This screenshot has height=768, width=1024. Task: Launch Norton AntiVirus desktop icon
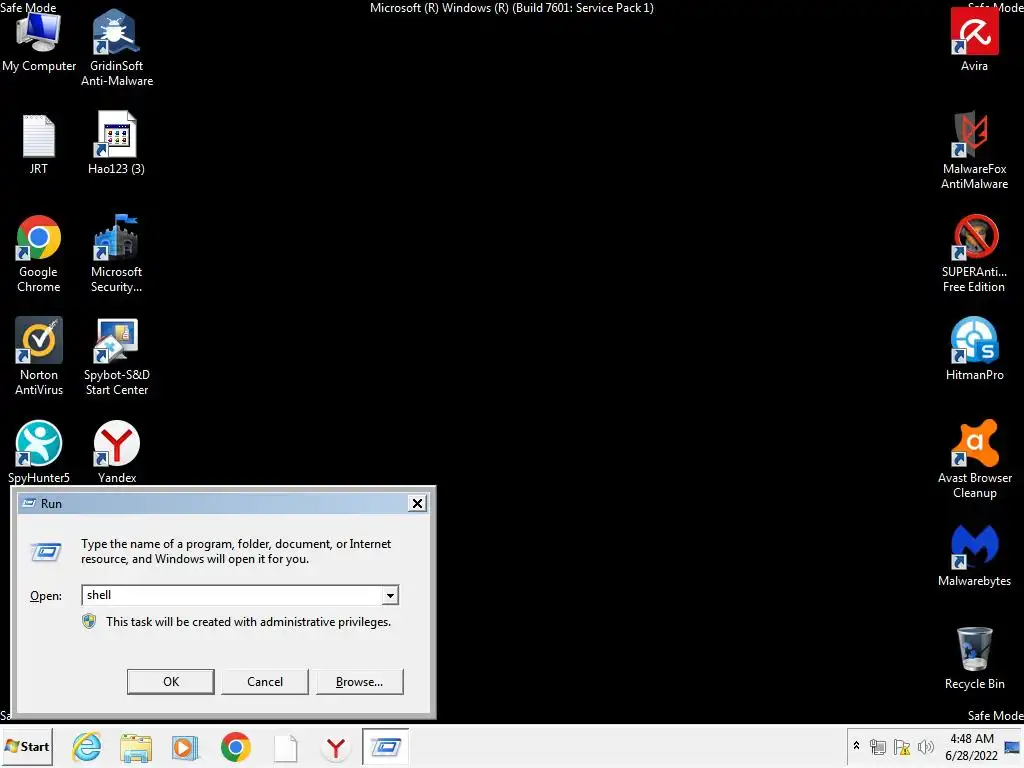pyautogui.click(x=39, y=357)
